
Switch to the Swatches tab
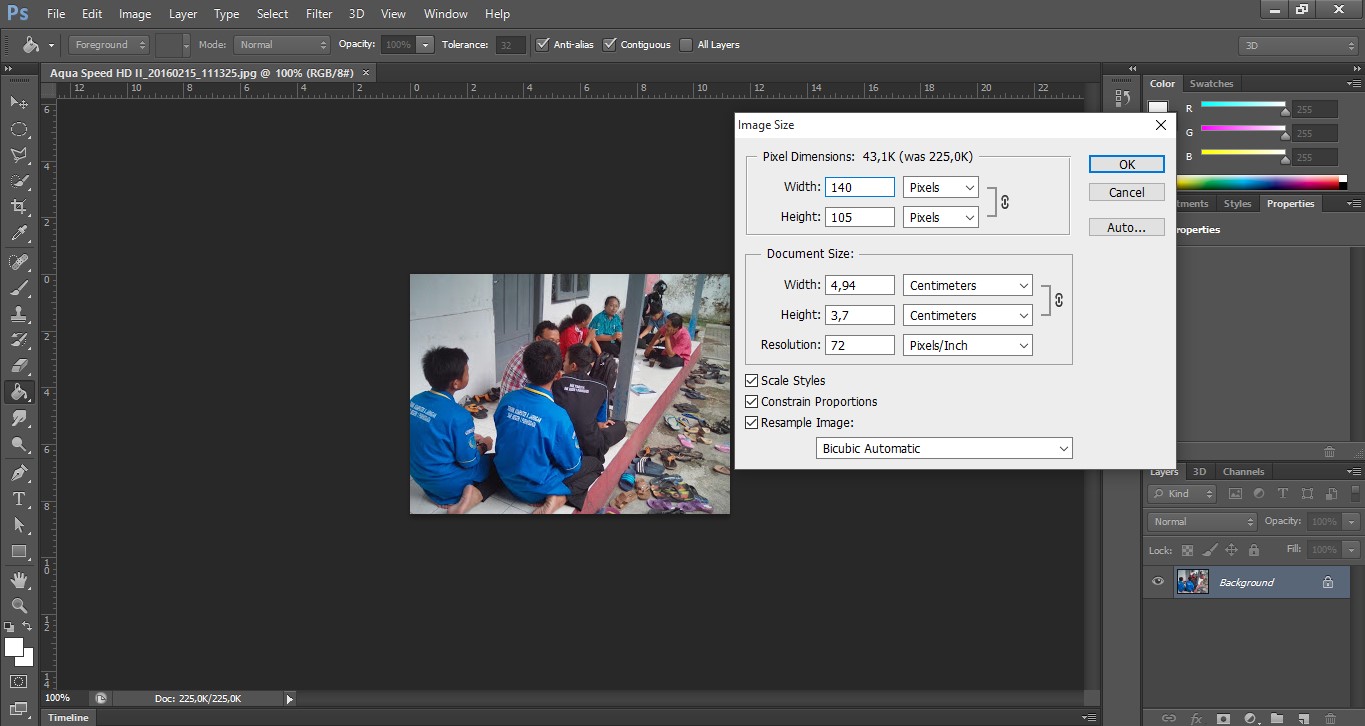point(1212,84)
